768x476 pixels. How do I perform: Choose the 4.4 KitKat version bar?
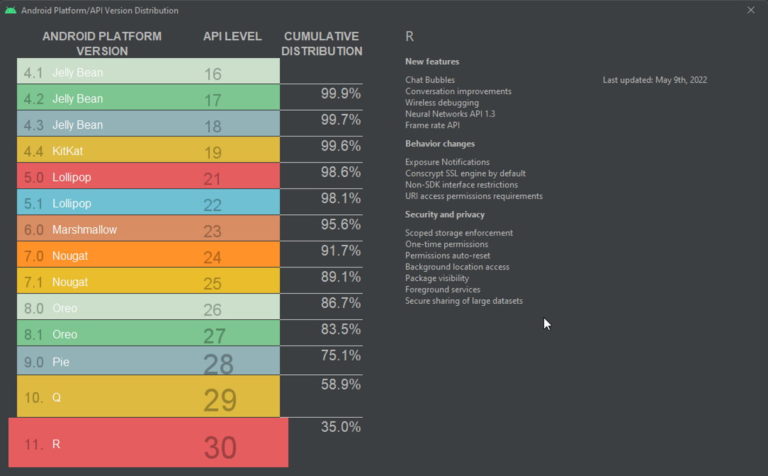click(148, 151)
